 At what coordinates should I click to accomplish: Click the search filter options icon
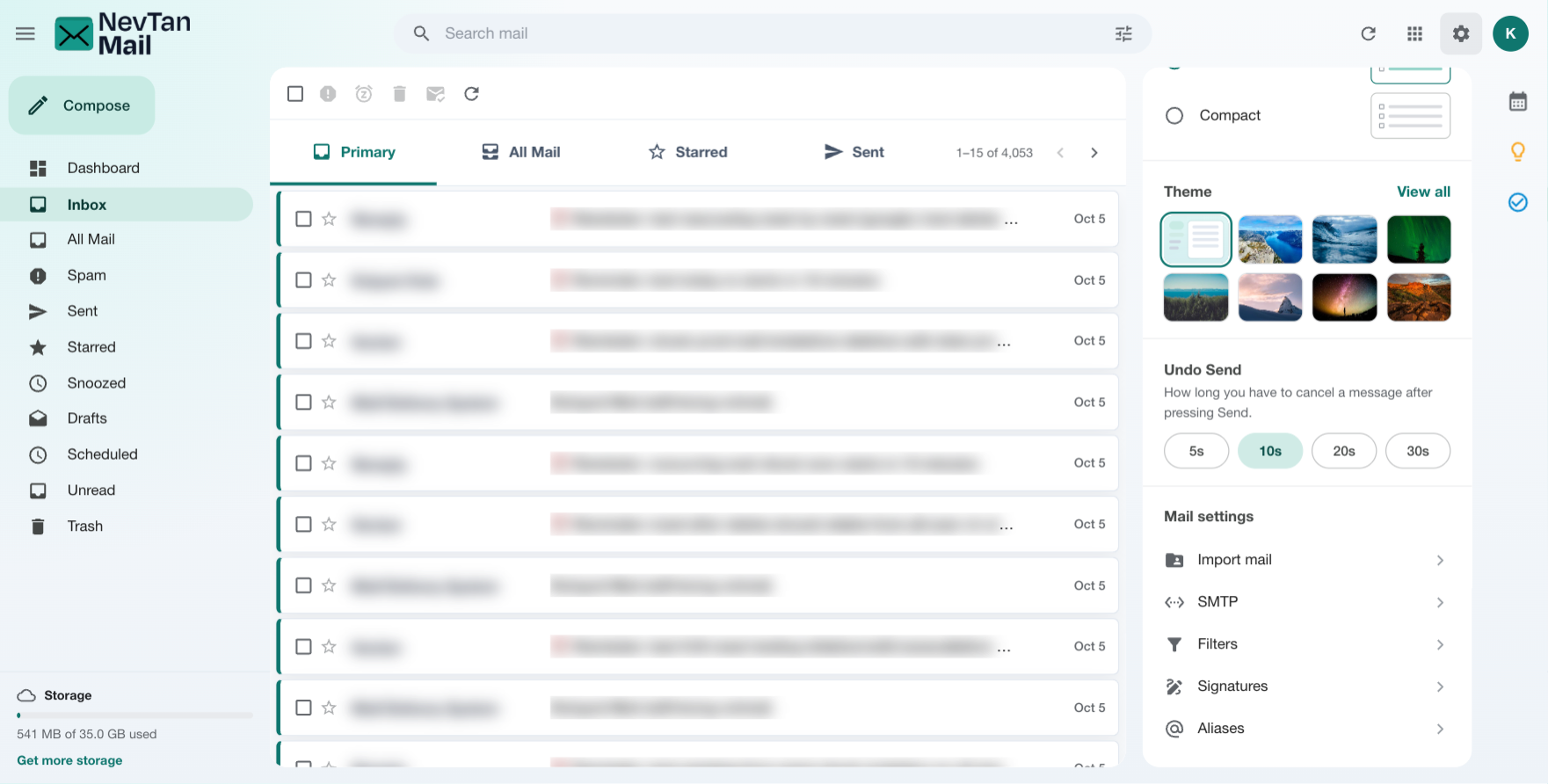click(1123, 33)
